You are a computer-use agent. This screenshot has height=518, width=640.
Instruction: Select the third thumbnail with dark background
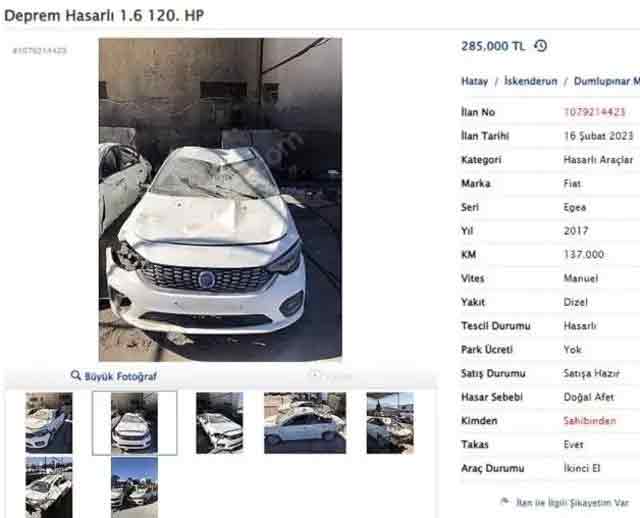[220, 422]
